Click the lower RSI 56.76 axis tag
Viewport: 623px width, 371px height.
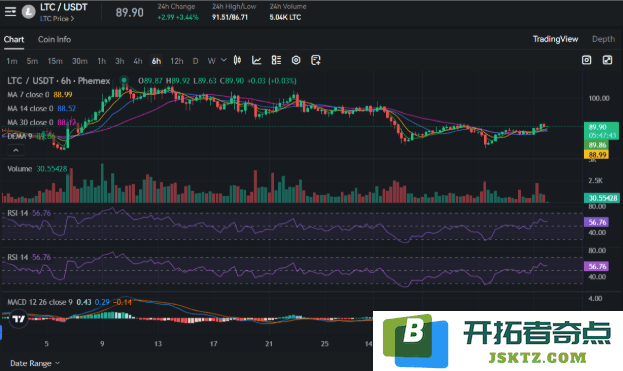tap(597, 266)
